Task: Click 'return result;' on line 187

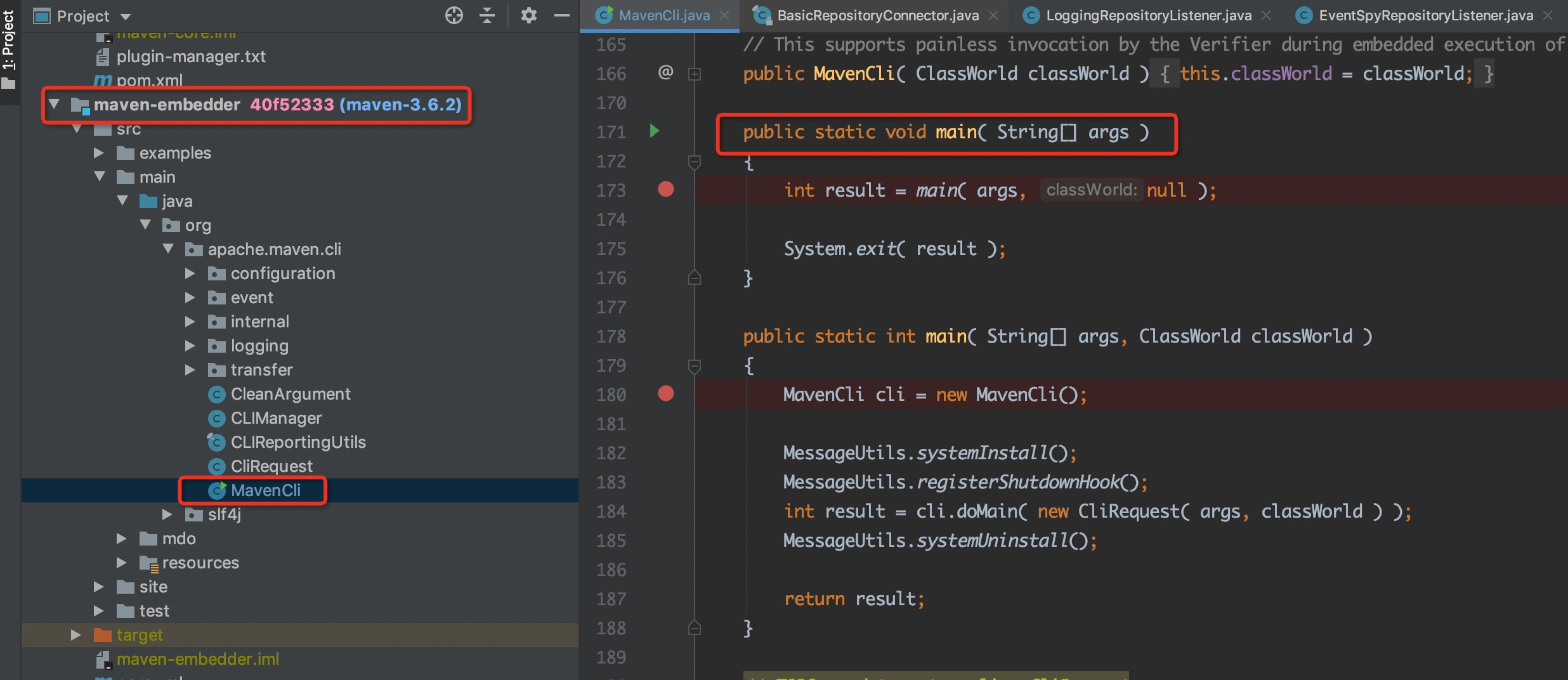Action: pos(854,599)
